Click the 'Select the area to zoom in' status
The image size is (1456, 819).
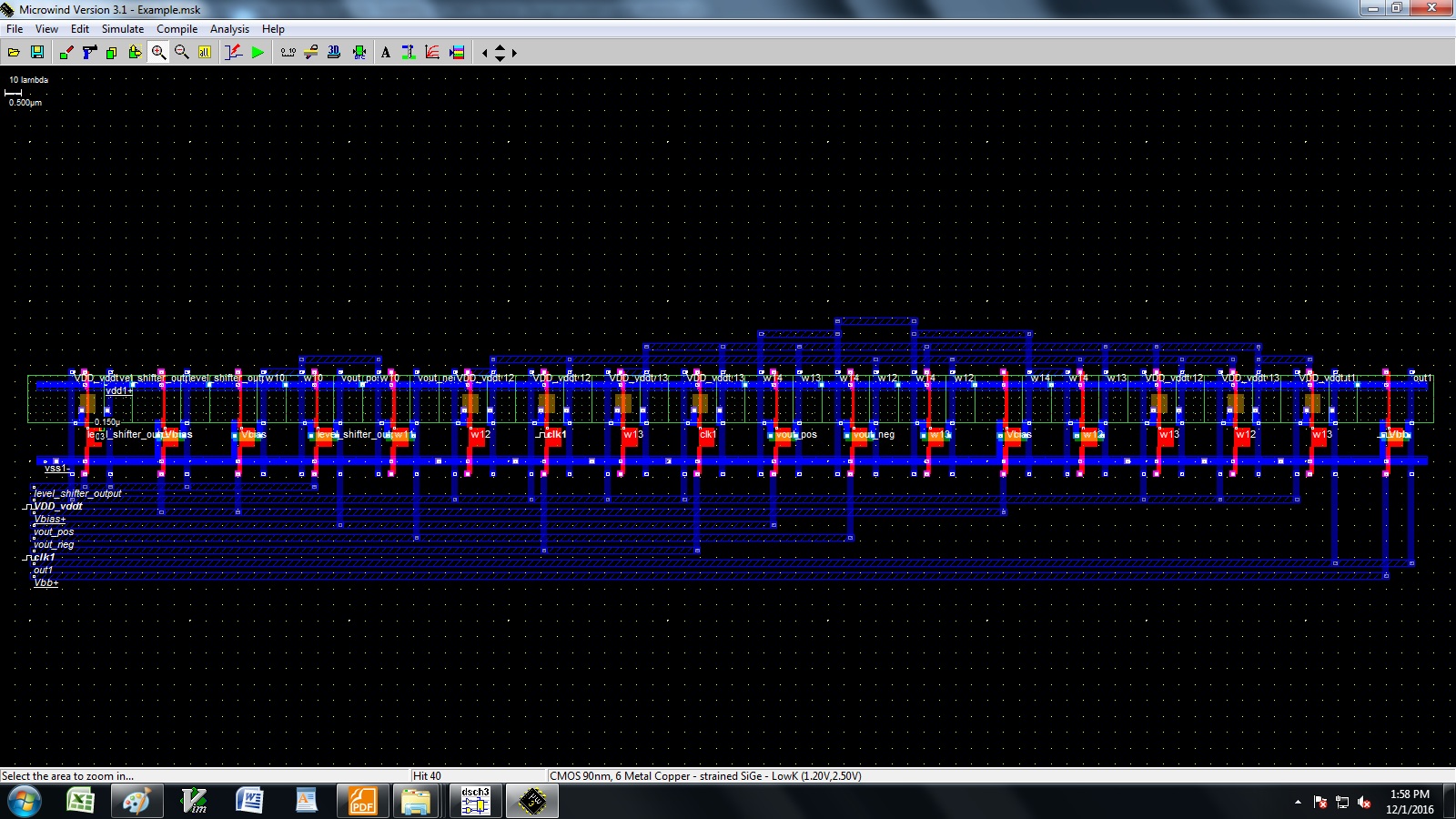(x=67, y=776)
